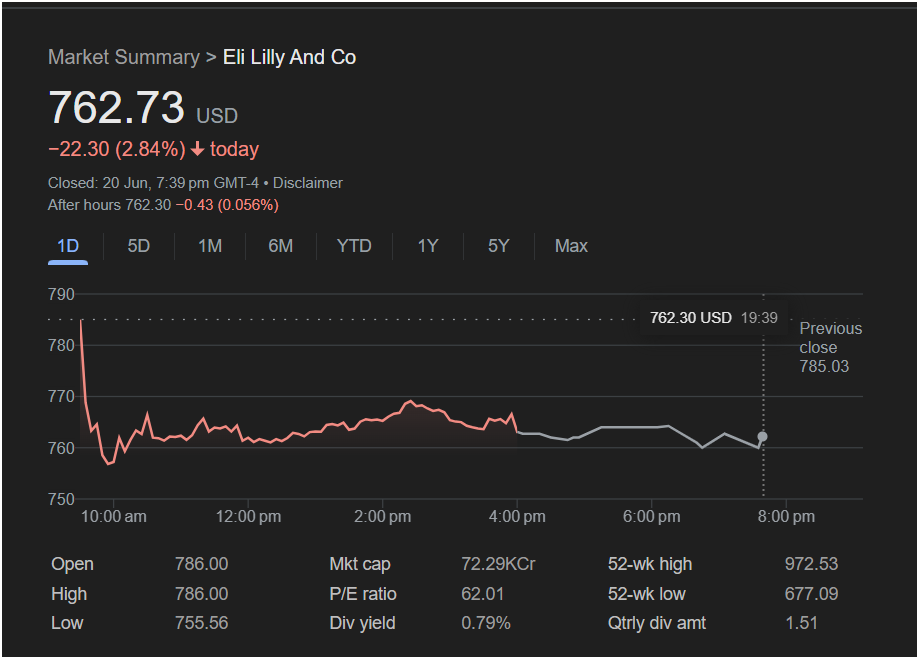Image resolution: width=919 pixels, height=659 pixels.
Task: Click the Mkt cap value 72.29KCr
Action: pyautogui.click(x=498, y=564)
